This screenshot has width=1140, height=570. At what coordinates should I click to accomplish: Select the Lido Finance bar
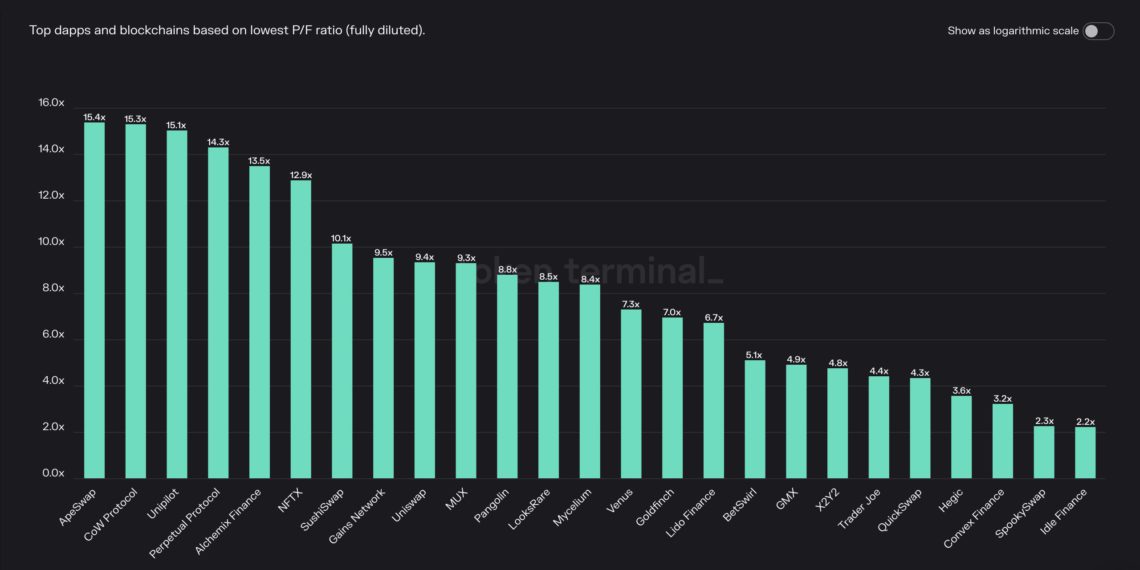[x=714, y=401]
